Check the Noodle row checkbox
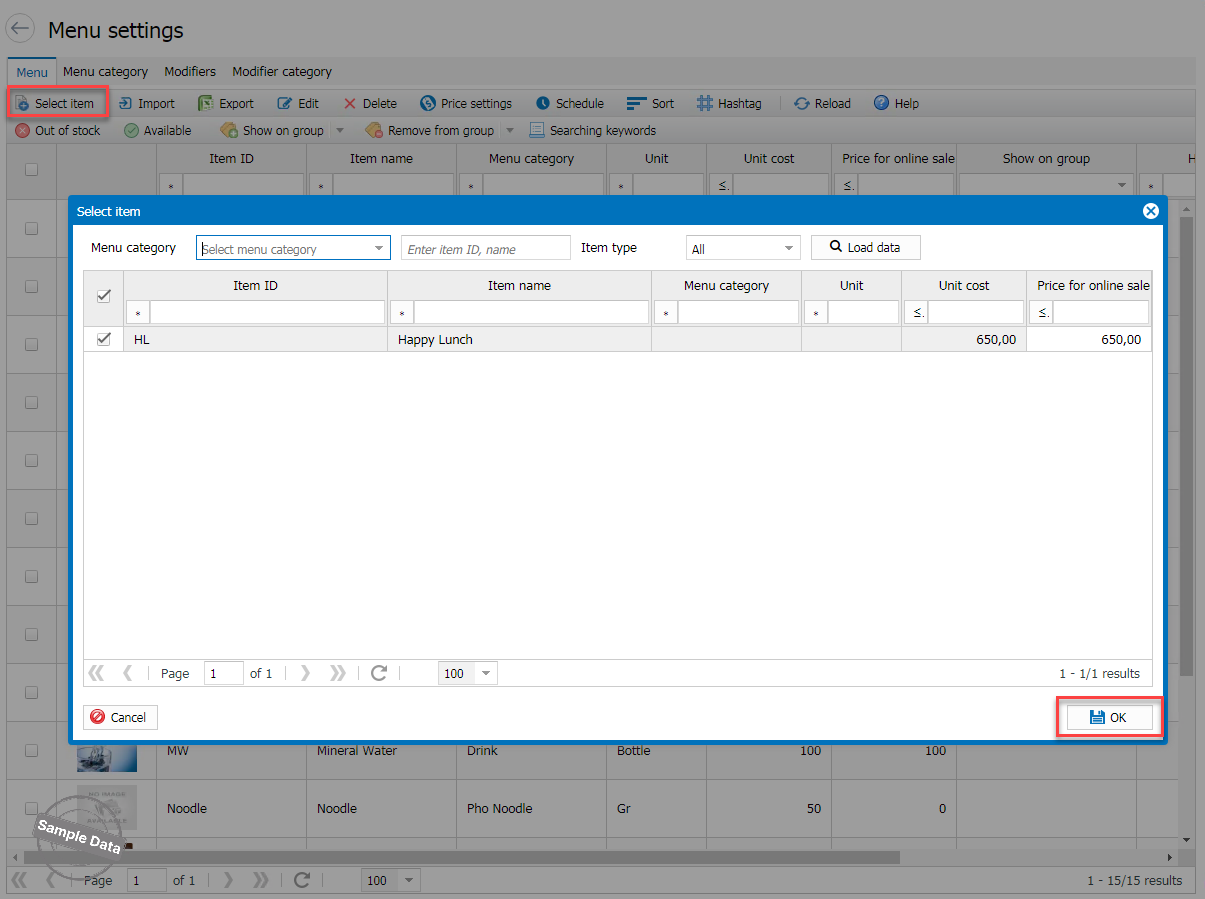The height and width of the screenshot is (899, 1205). click(x=31, y=808)
